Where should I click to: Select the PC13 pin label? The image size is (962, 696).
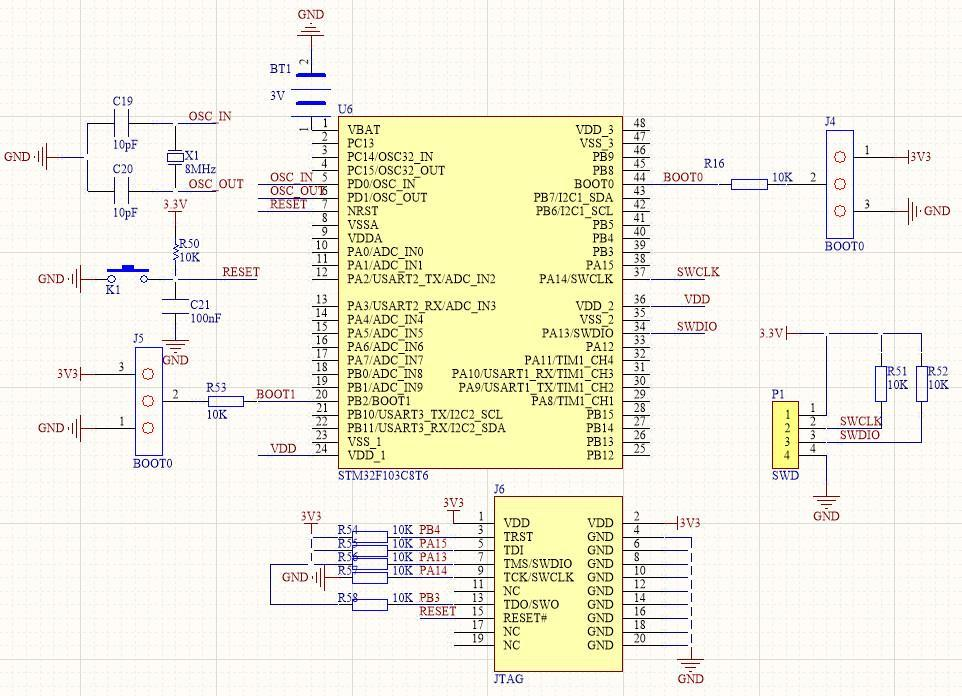[x=361, y=143]
